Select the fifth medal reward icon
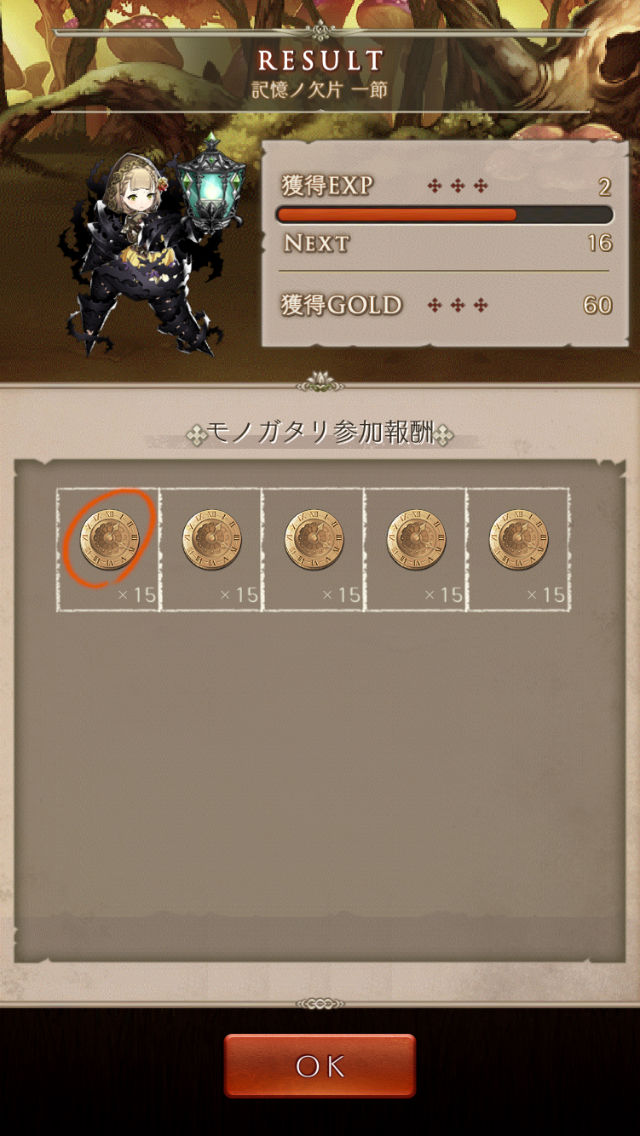This screenshot has width=640, height=1136. 518,540
